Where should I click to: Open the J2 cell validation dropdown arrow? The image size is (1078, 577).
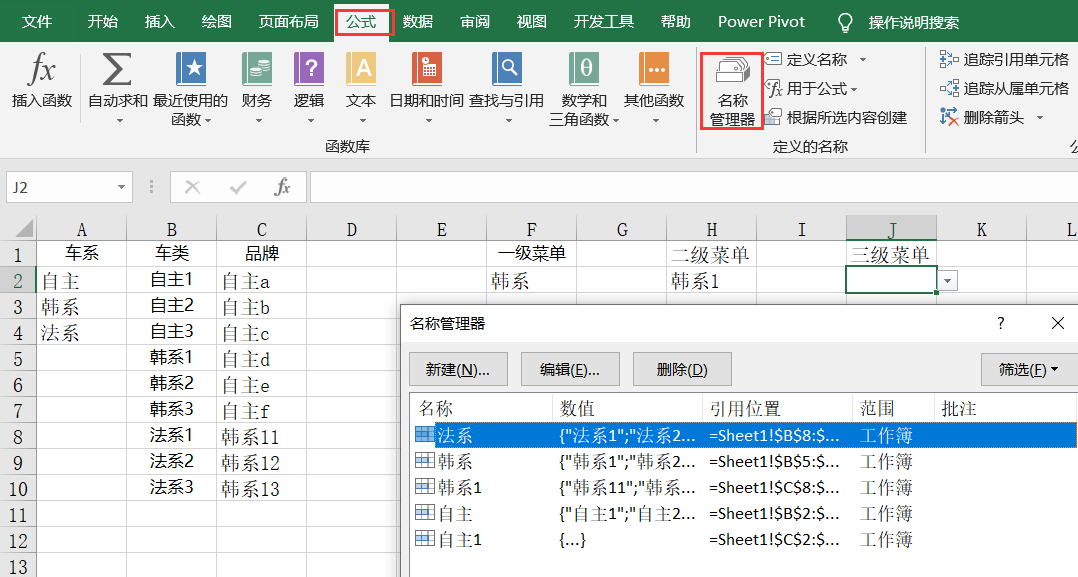click(x=948, y=281)
